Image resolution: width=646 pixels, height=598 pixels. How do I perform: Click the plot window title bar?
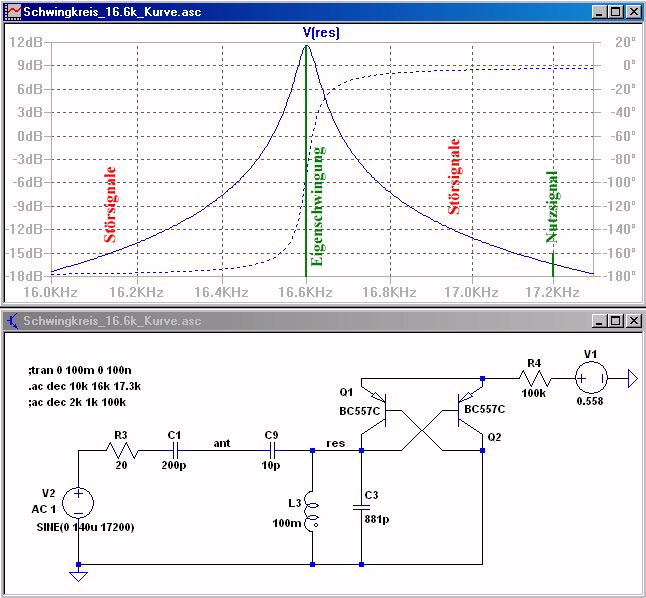321,12
